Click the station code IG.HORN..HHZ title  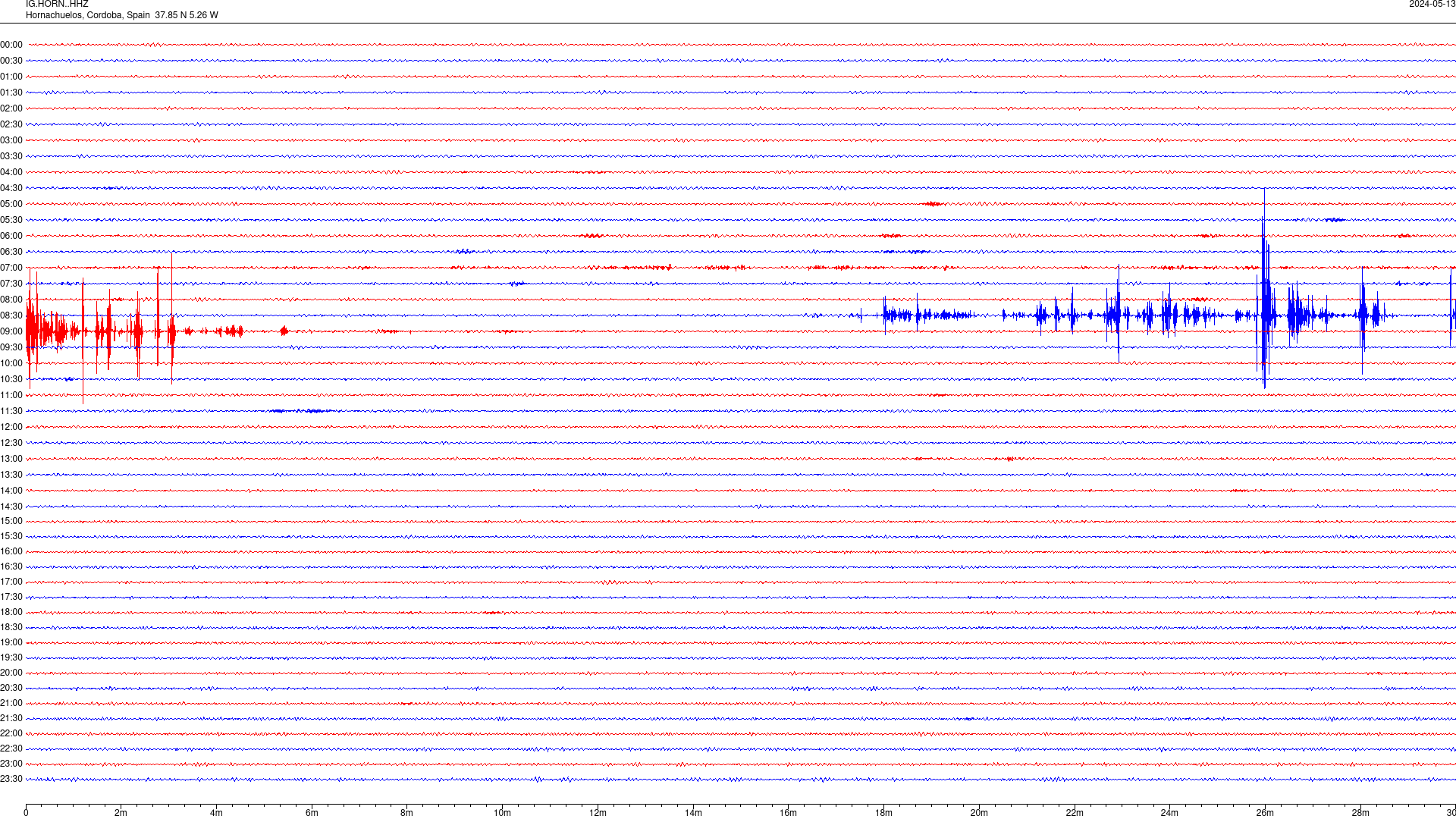pos(57,4)
